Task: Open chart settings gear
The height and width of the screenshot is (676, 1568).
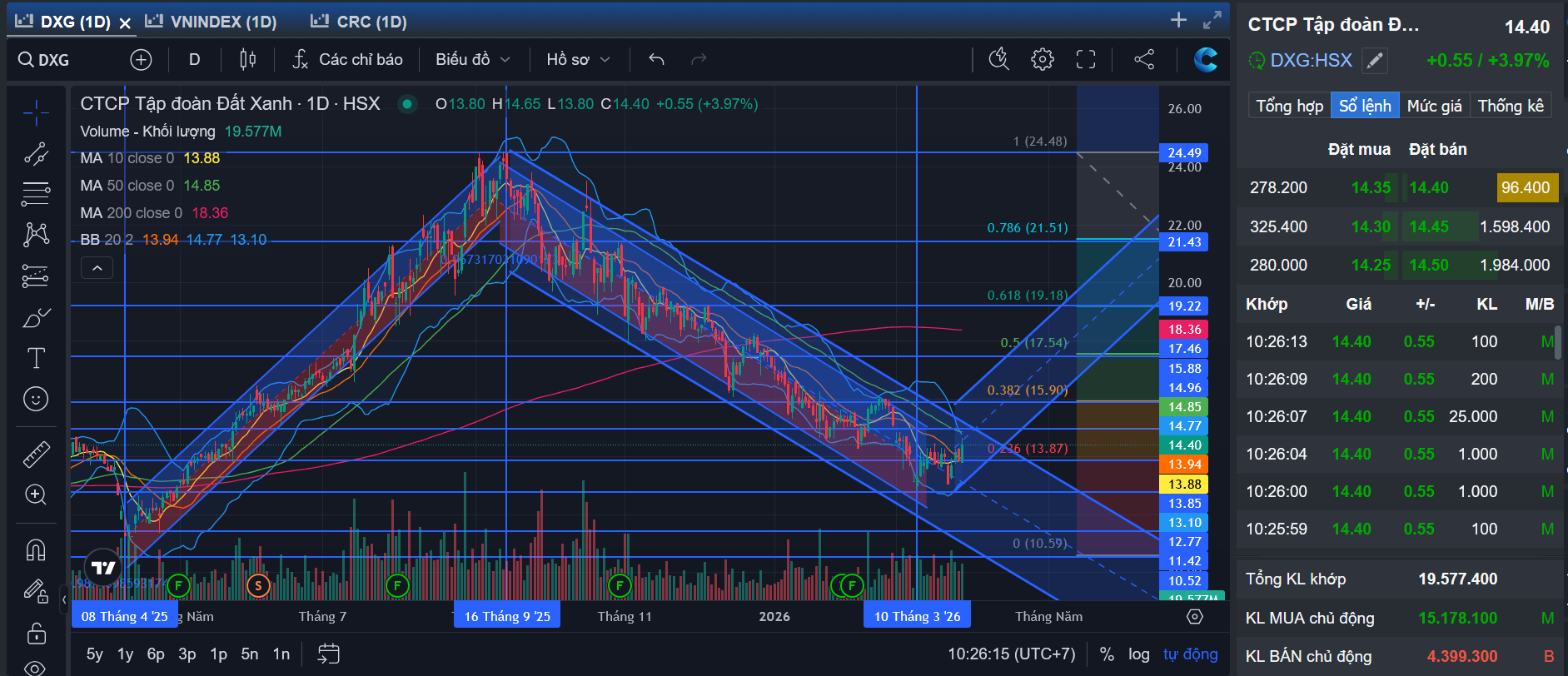Action: point(1042,59)
